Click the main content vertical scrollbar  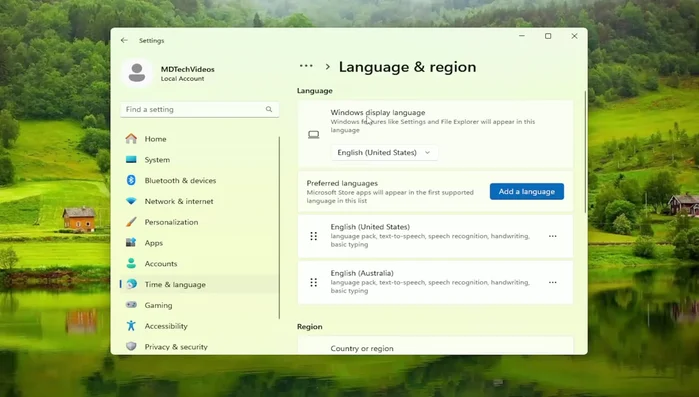pyautogui.click(x=585, y=151)
